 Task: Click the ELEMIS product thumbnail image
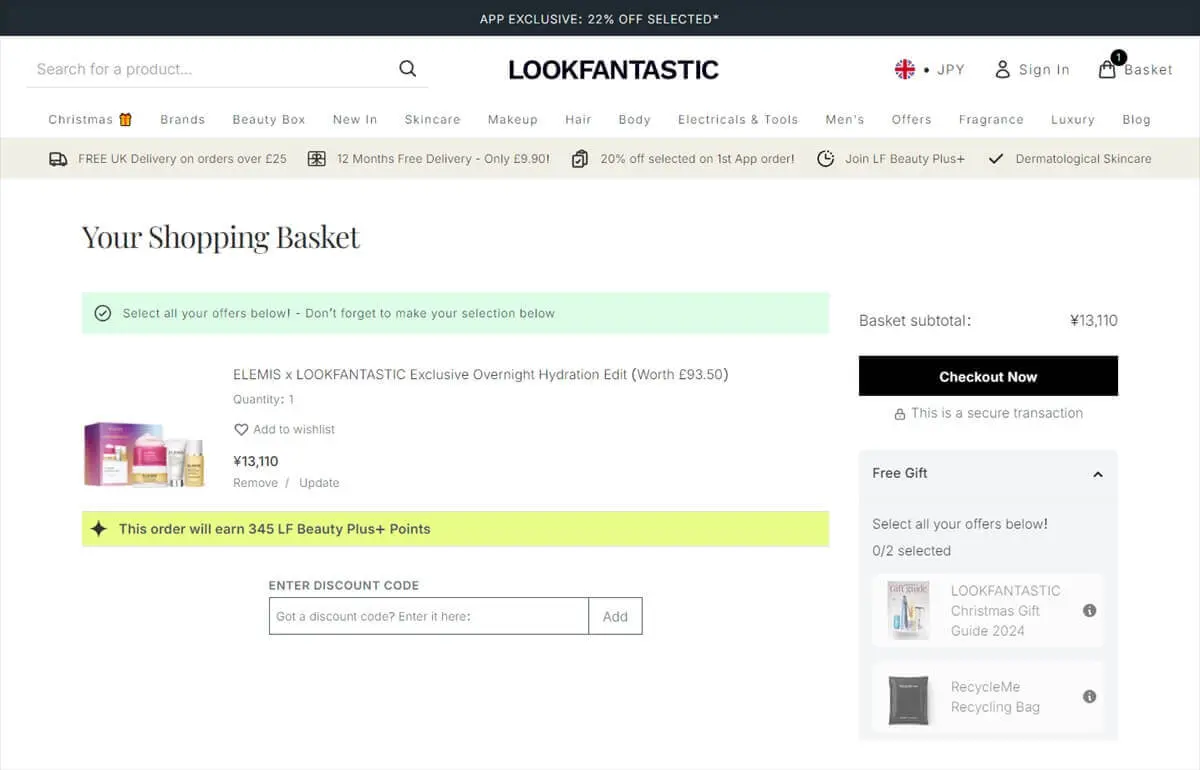click(x=145, y=453)
